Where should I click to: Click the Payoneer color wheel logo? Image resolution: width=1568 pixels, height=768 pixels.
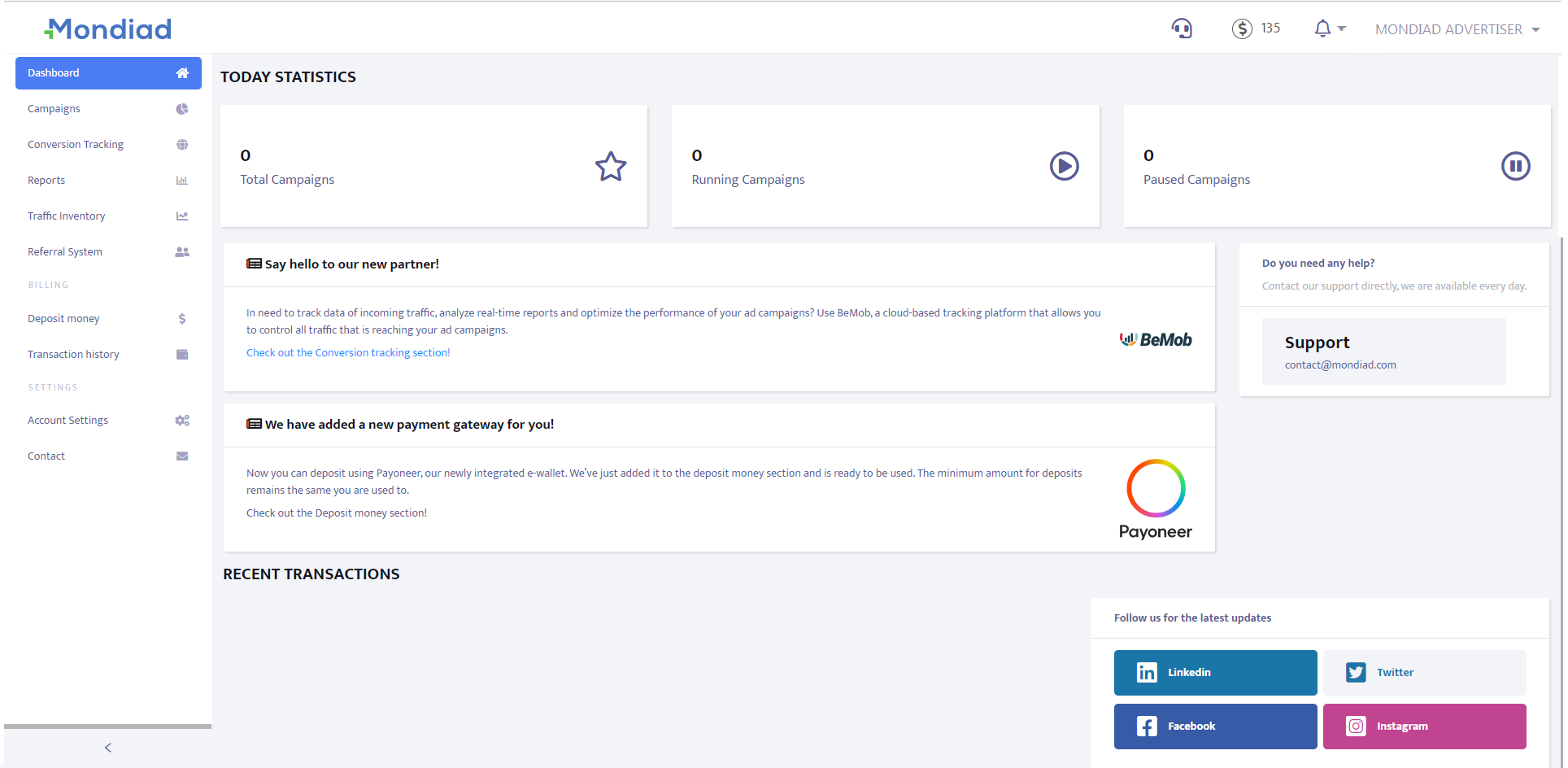pyautogui.click(x=1155, y=488)
